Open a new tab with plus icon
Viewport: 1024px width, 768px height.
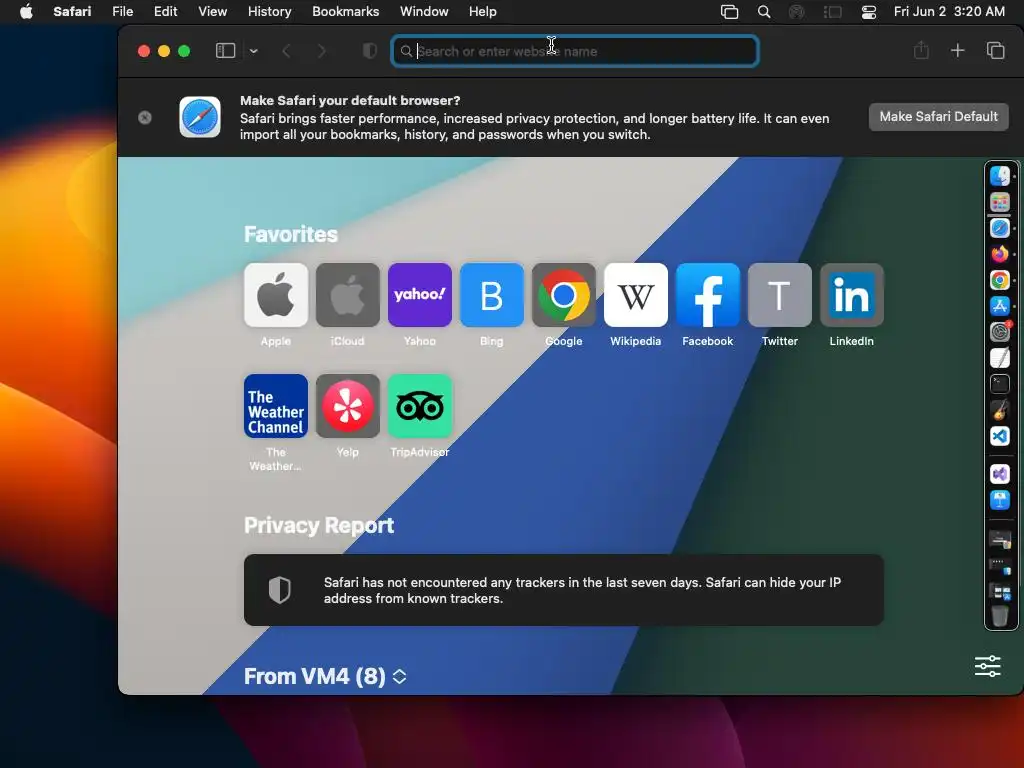pos(957,50)
